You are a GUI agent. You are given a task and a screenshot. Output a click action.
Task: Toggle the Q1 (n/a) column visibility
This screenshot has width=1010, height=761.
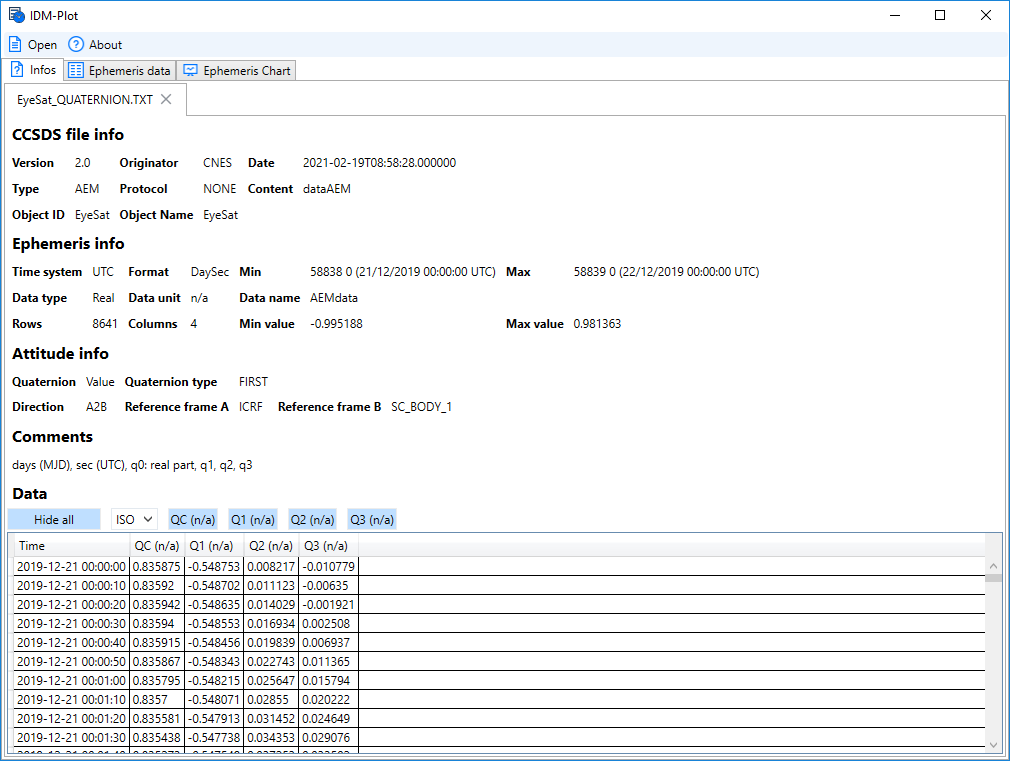pyautogui.click(x=253, y=519)
